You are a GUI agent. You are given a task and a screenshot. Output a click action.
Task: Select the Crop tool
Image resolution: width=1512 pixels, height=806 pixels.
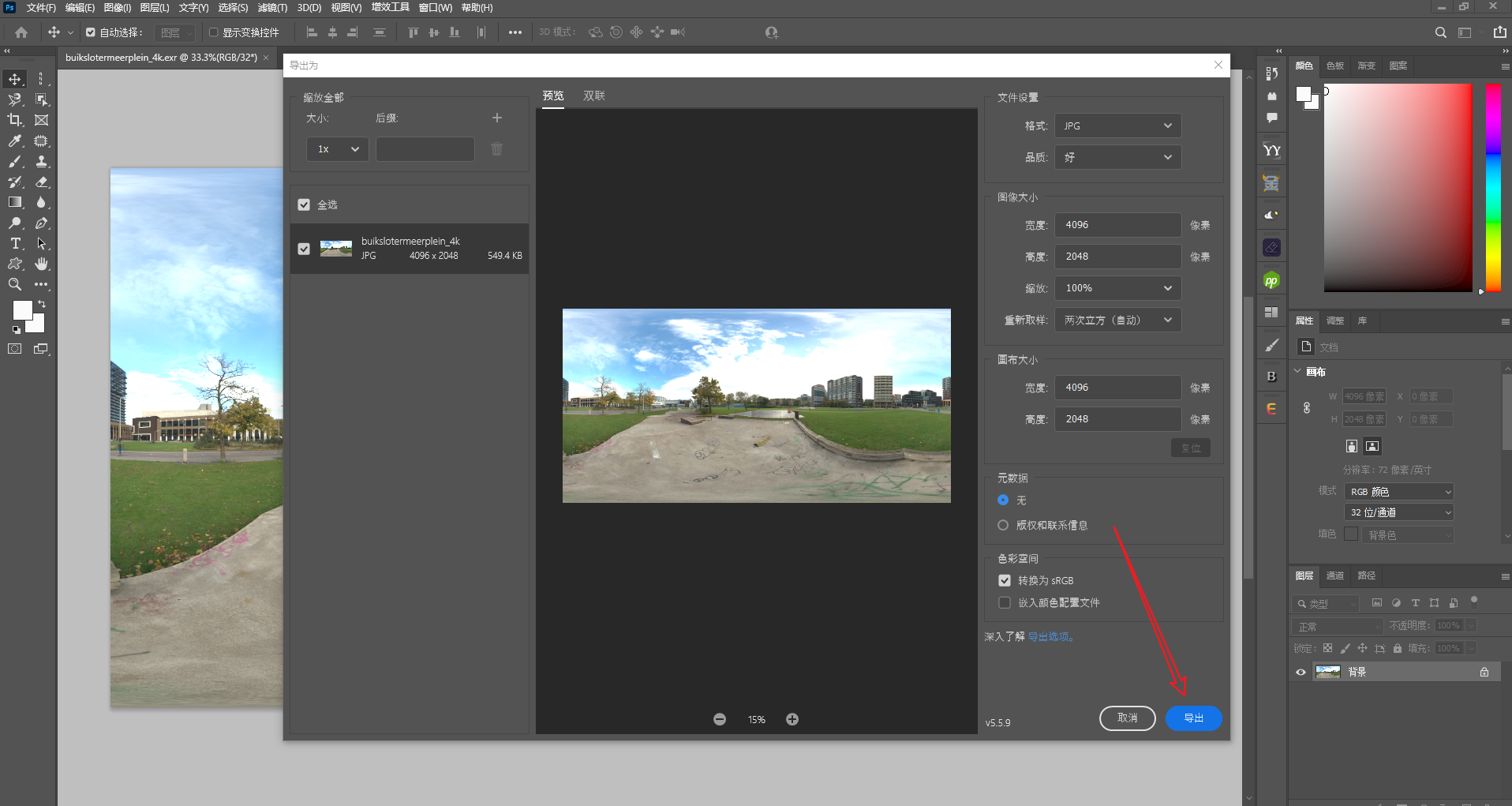point(15,120)
